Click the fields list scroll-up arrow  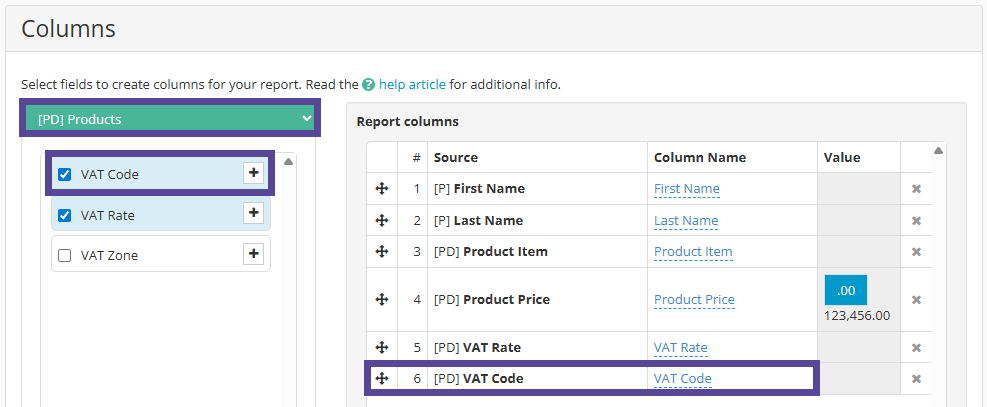tap(289, 161)
